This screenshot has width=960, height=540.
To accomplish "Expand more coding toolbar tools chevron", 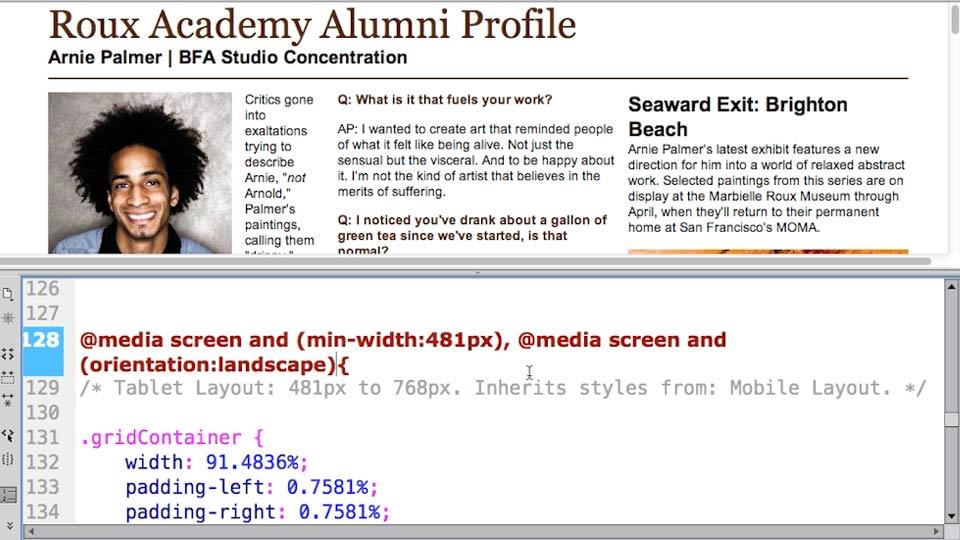I will click(x=9, y=525).
